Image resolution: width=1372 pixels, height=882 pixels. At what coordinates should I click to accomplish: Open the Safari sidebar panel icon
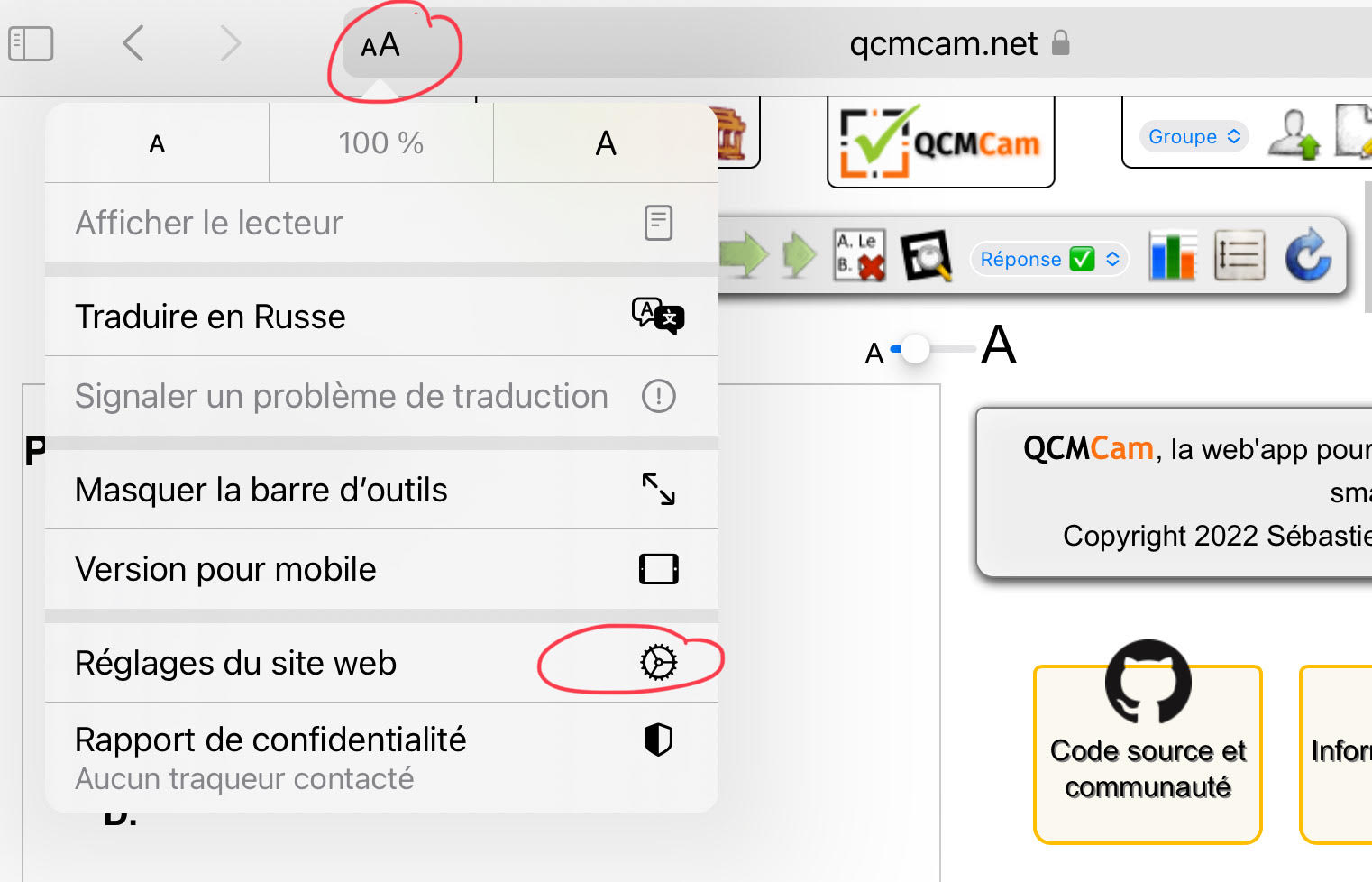point(31,43)
